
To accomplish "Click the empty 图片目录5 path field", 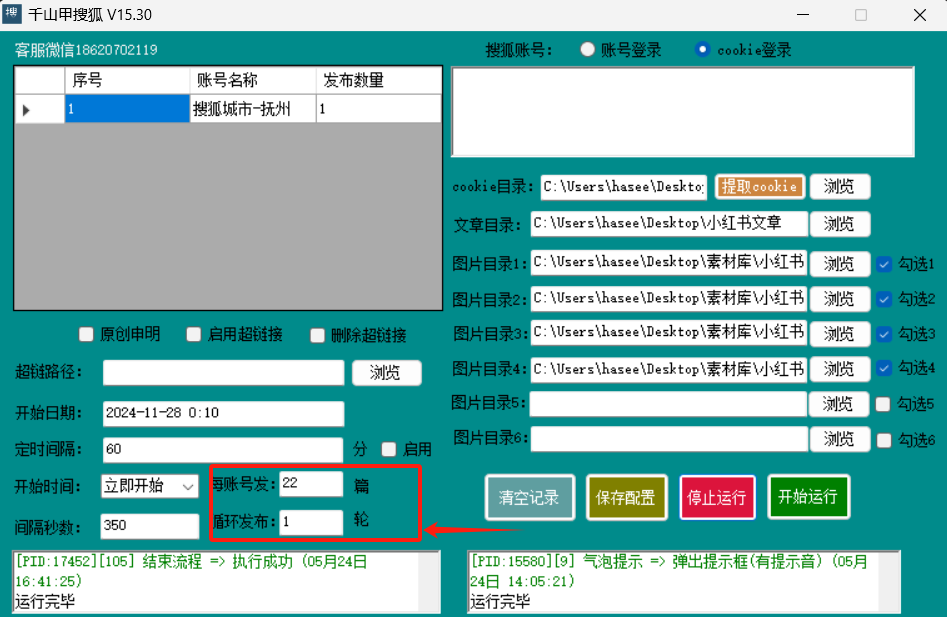I will (668, 404).
